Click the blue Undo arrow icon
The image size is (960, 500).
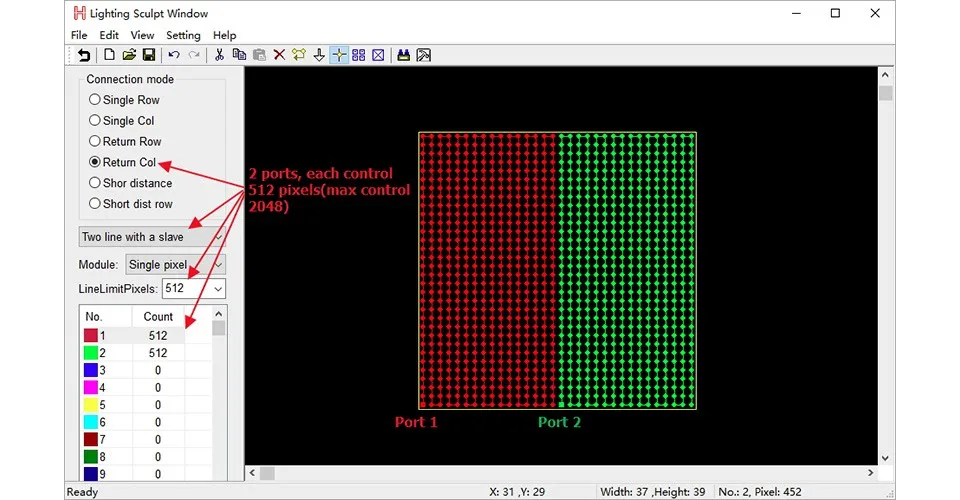click(x=174, y=55)
